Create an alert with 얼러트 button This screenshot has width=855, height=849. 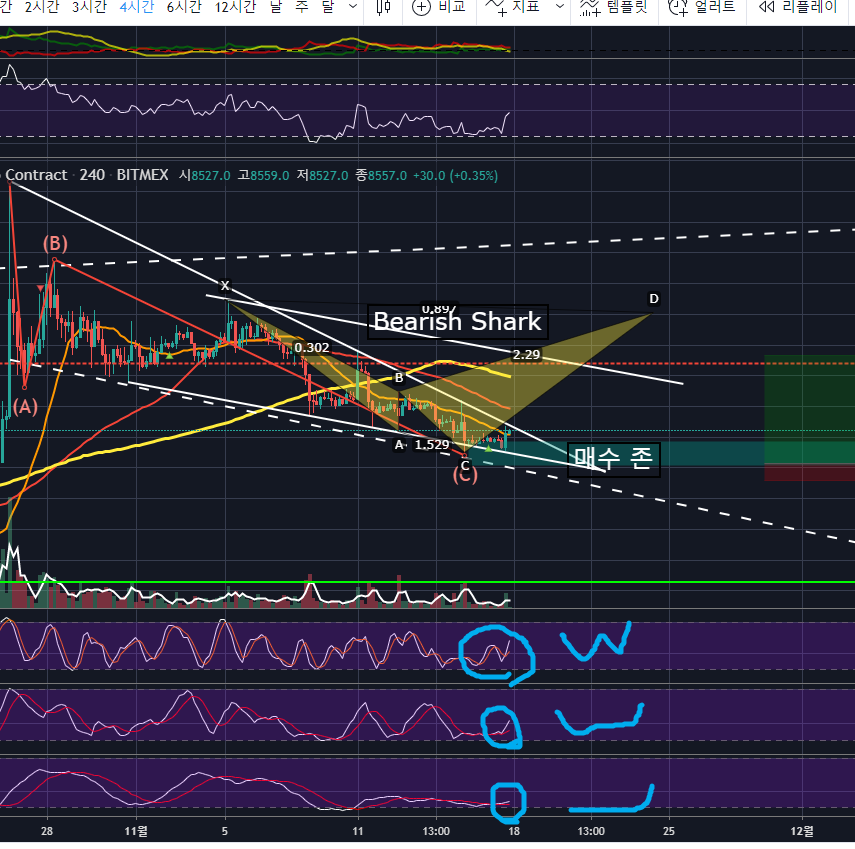click(x=702, y=7)
